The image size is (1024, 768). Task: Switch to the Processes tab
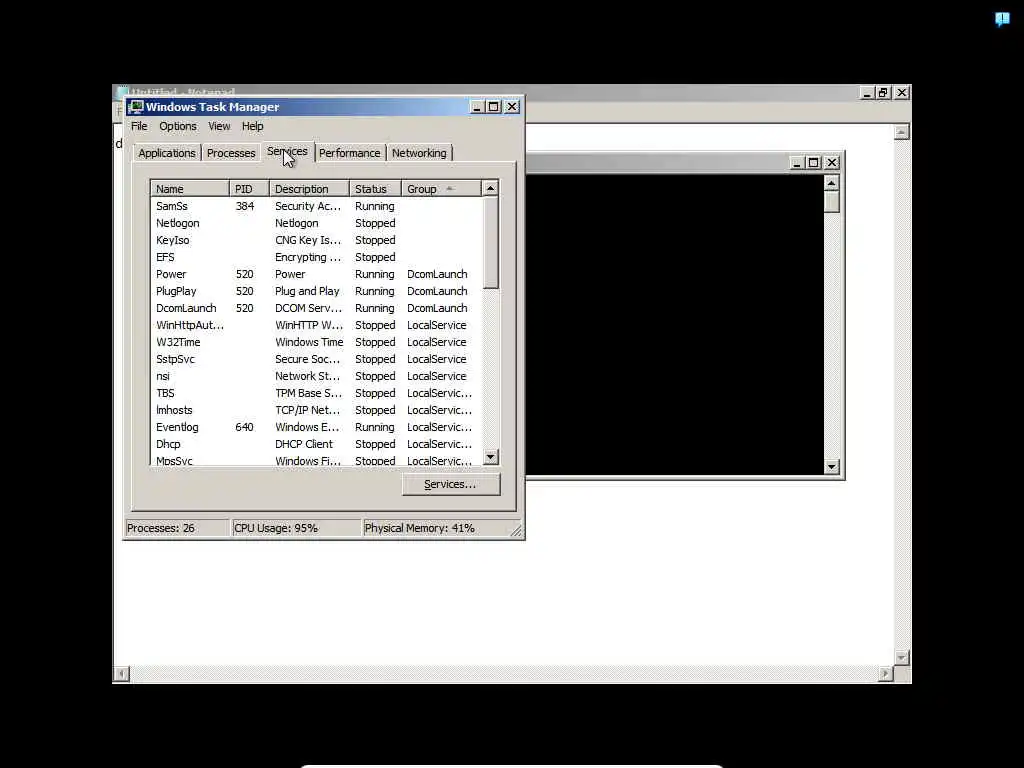231,153
